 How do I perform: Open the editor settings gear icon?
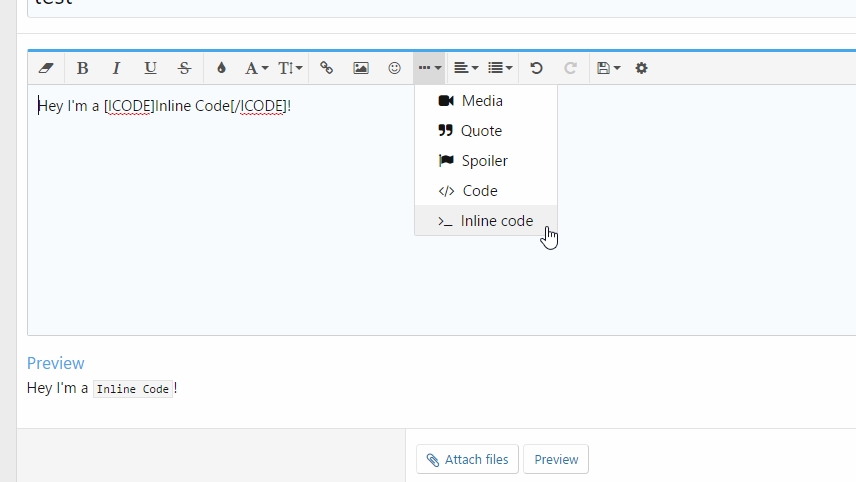click(641, 68)
